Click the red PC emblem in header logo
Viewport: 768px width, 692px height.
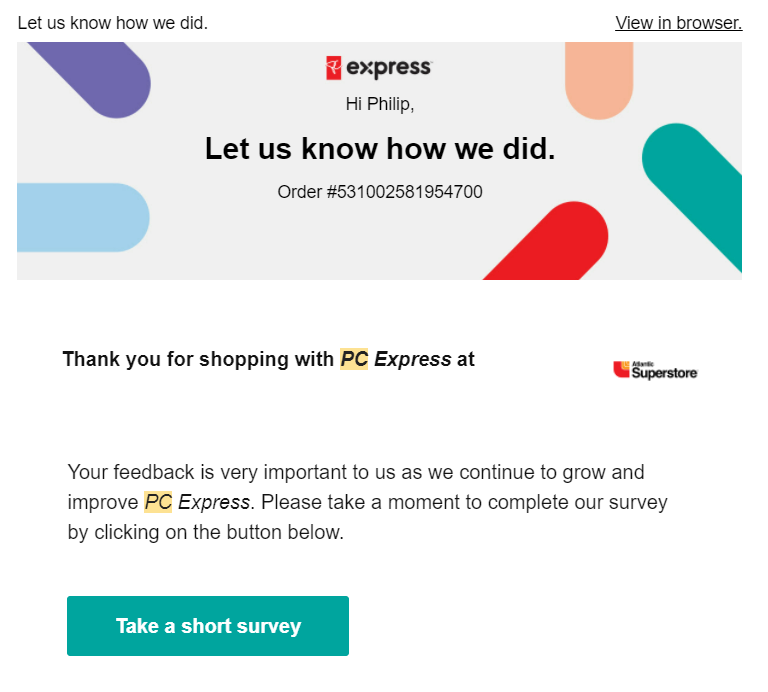click(334, 68)
